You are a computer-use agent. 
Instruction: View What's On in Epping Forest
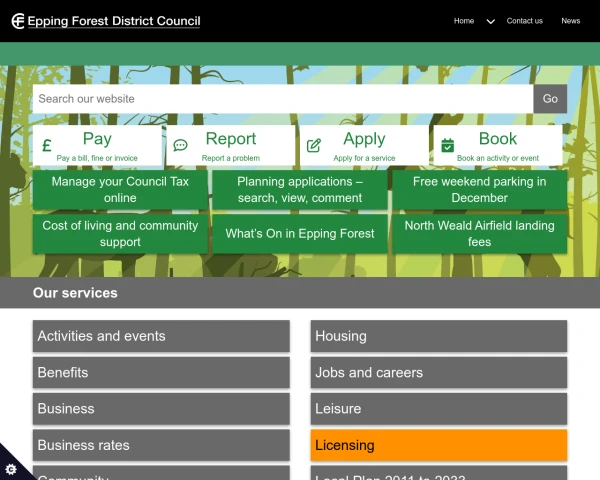tap(300, 234)
